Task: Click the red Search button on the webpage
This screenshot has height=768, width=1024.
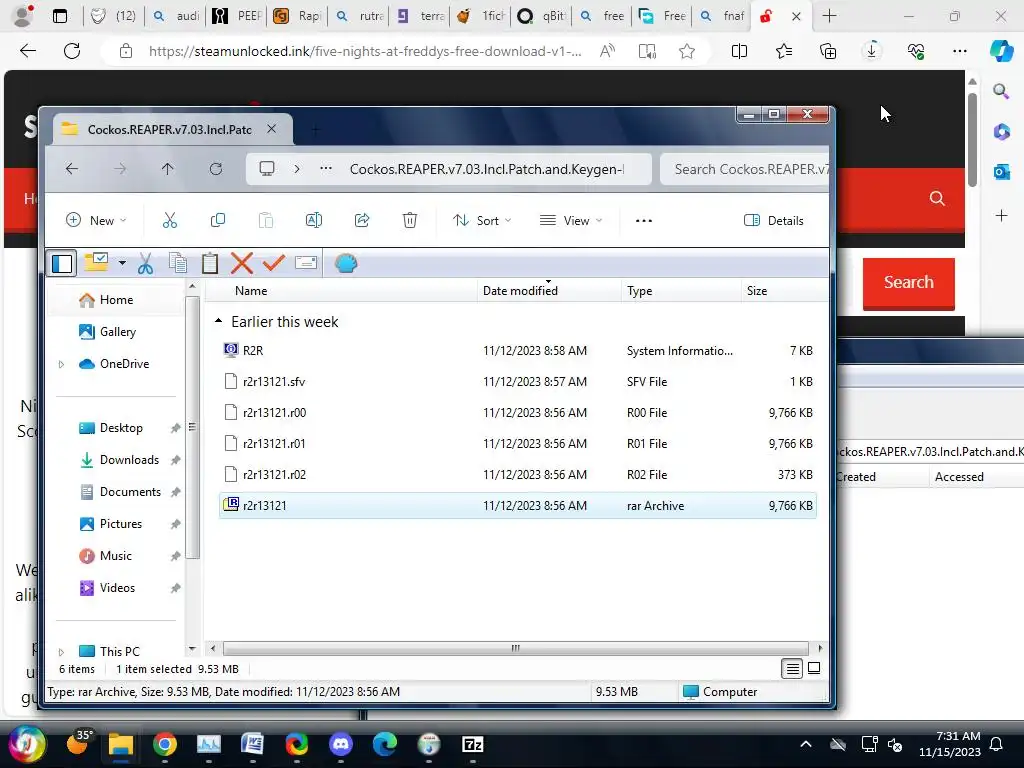Action: point(908,282)
